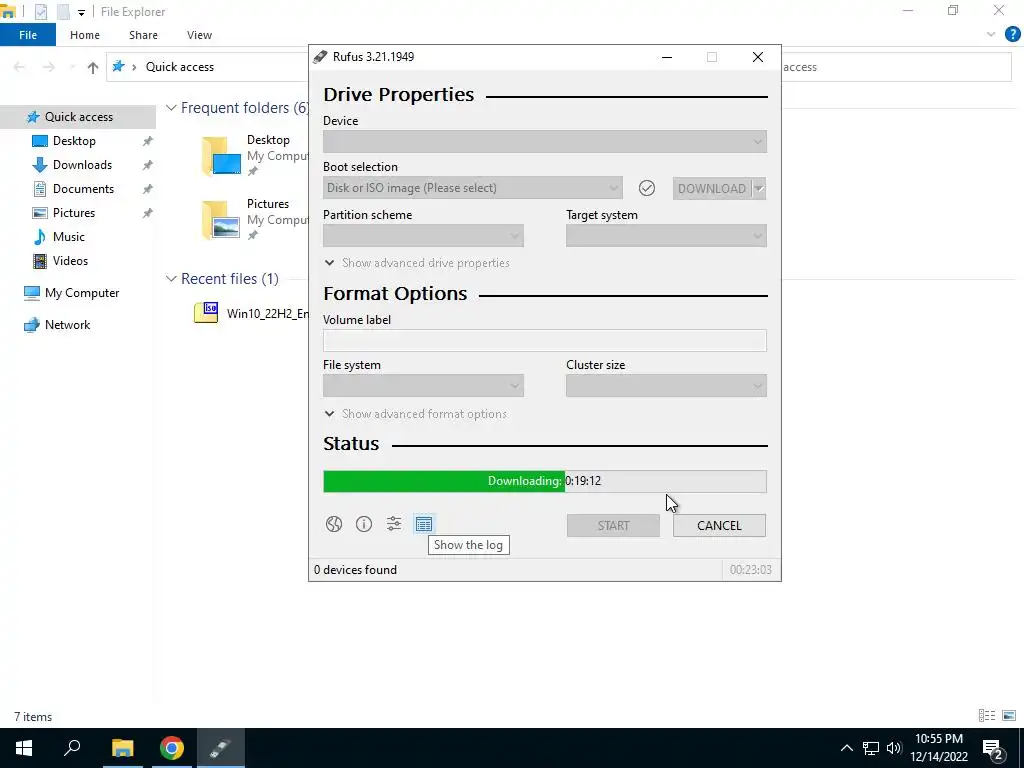This screenshot has height=768, width=1024.
Task: Open the File system dropdown
Action: (423, 386)
